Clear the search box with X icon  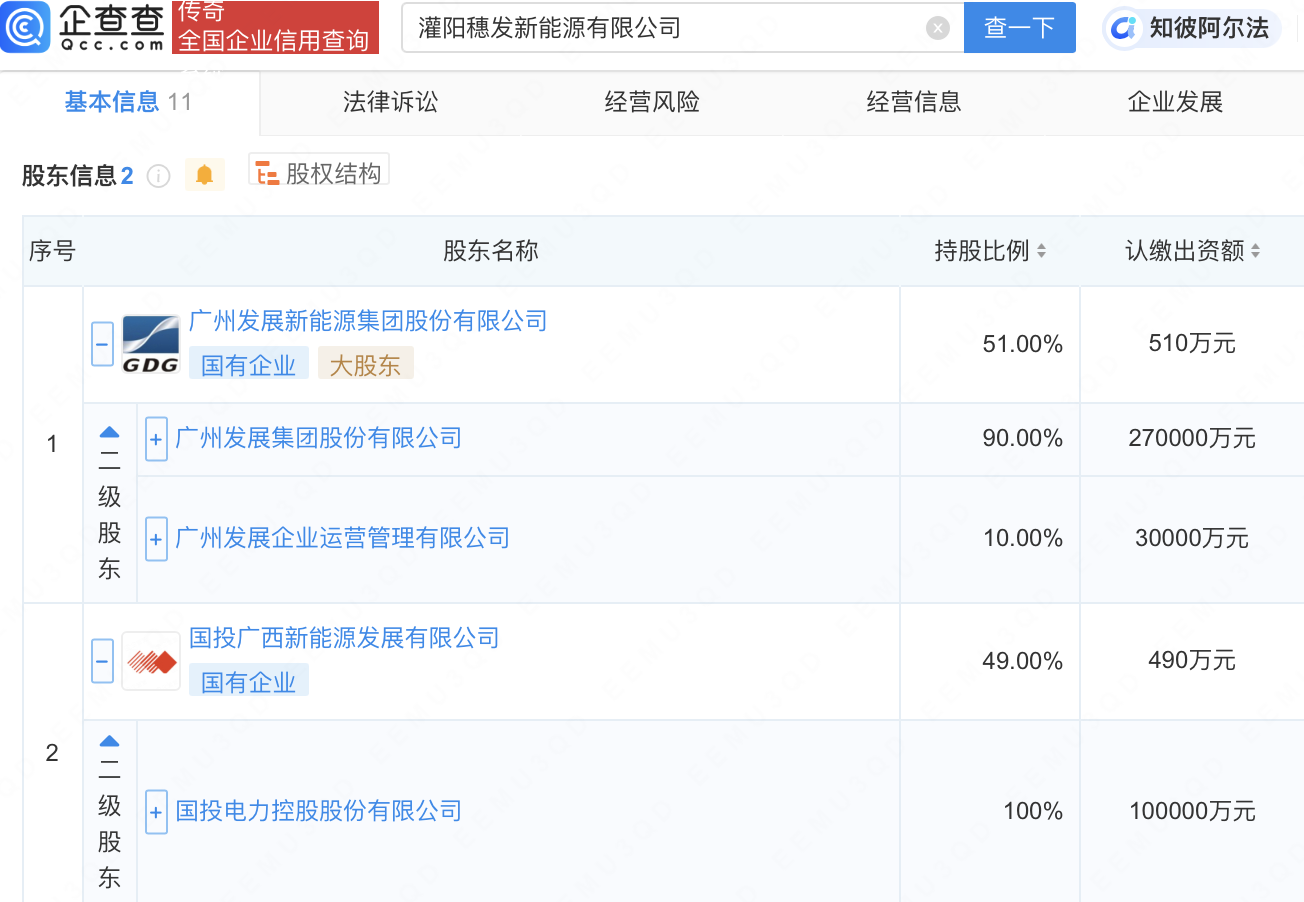(937, 28)
